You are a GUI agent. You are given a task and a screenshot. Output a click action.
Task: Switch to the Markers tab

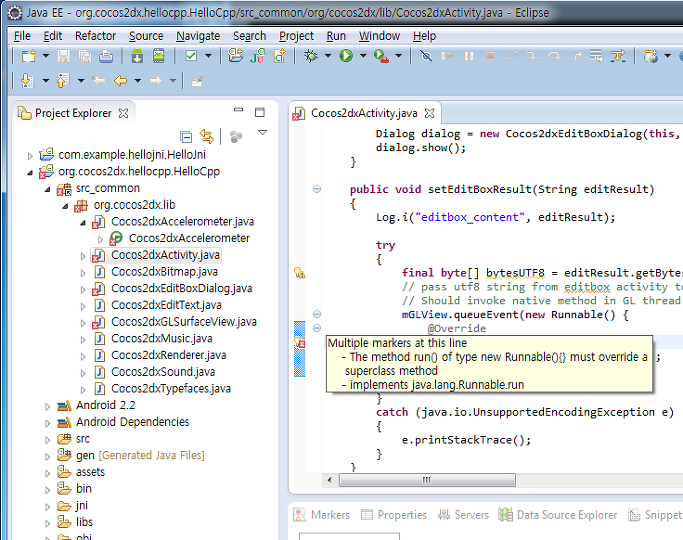(321, 515)
